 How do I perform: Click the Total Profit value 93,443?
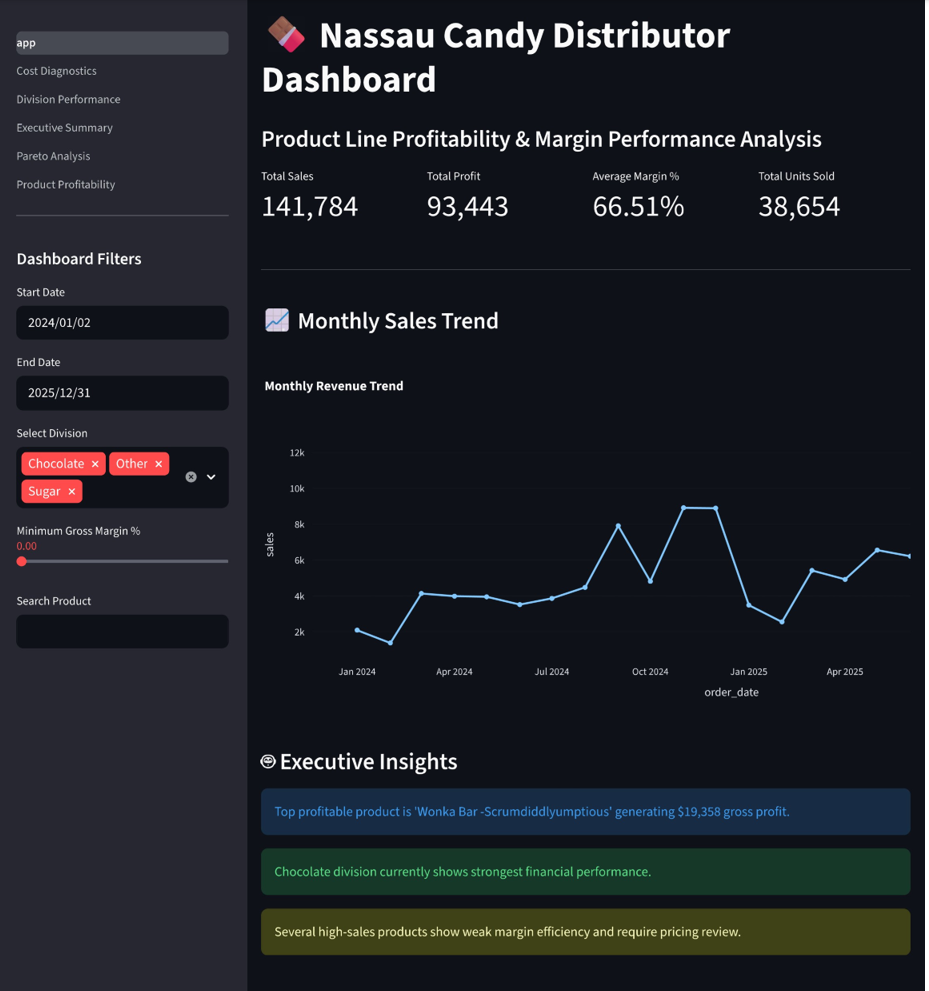[x=468, y=207]
